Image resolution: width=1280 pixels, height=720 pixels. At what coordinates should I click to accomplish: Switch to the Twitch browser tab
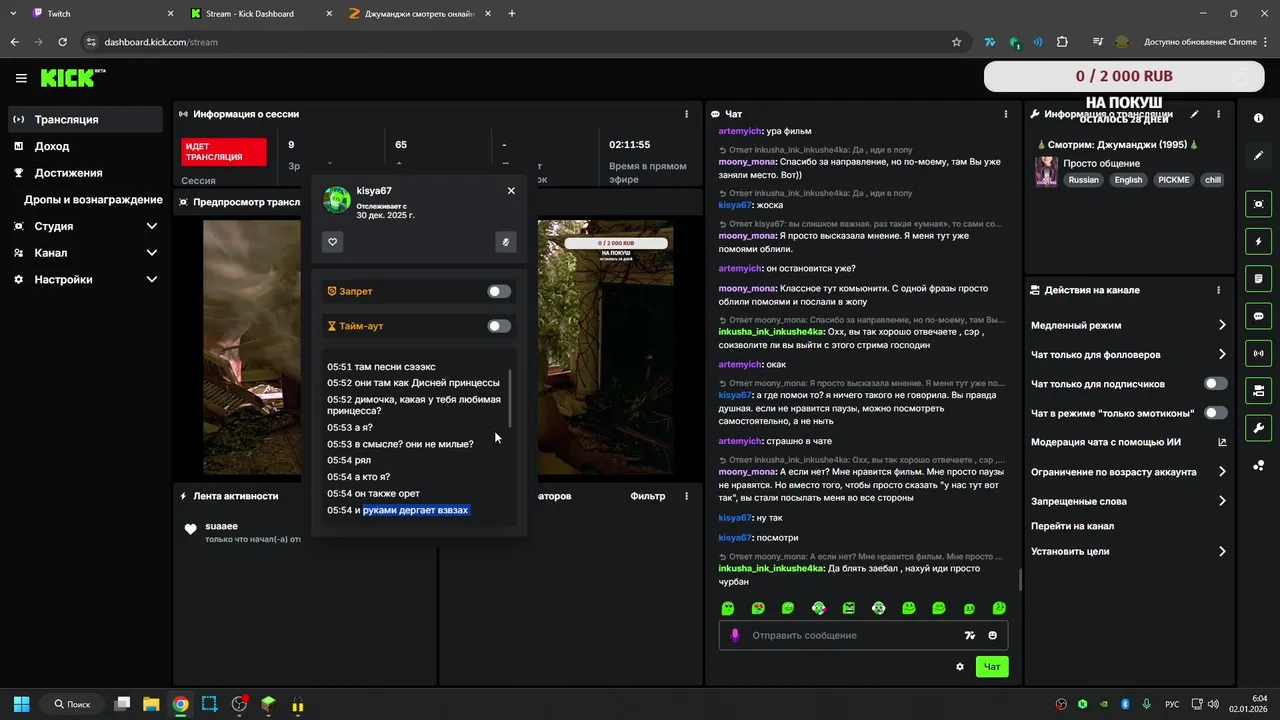100,14
